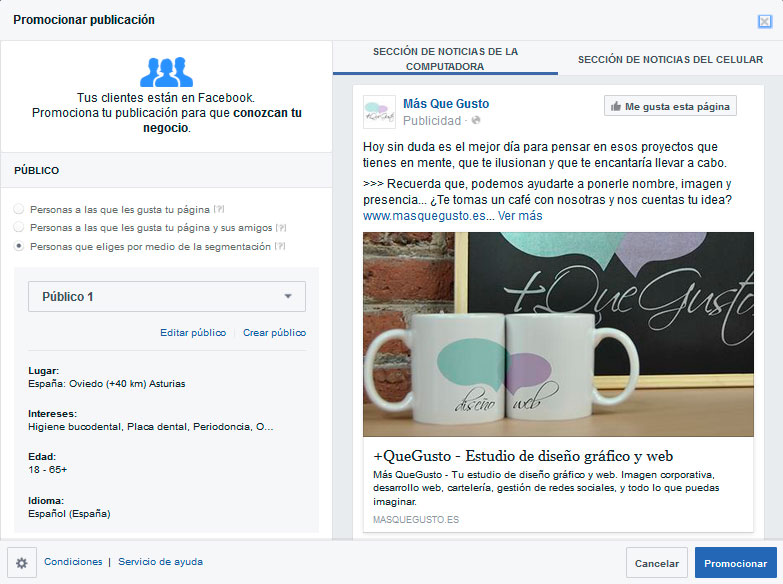The width and height of the screenshot is (783, 584).
Task: Click the globe audience icon beside Publicidad
Action: (x=476, y=121)
